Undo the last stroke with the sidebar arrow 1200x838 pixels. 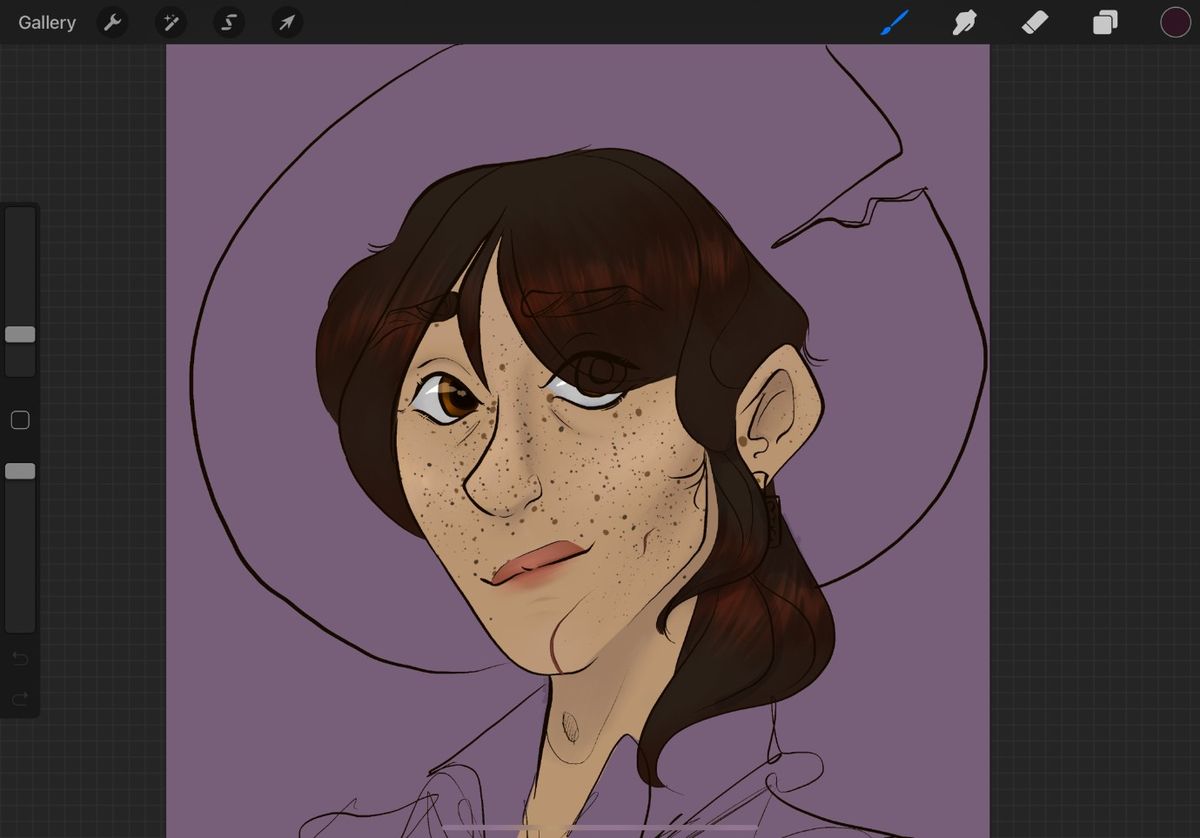20,658
